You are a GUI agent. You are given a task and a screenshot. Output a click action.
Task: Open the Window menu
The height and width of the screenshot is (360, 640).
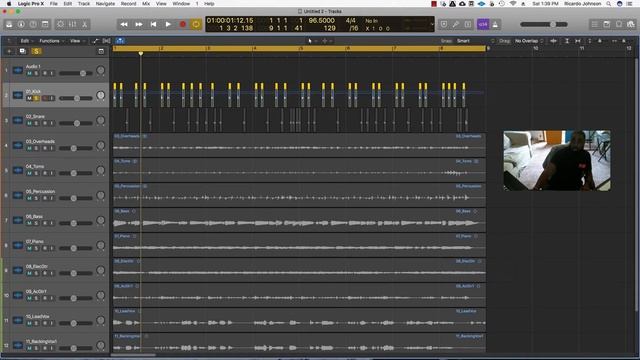click(181, 4)
